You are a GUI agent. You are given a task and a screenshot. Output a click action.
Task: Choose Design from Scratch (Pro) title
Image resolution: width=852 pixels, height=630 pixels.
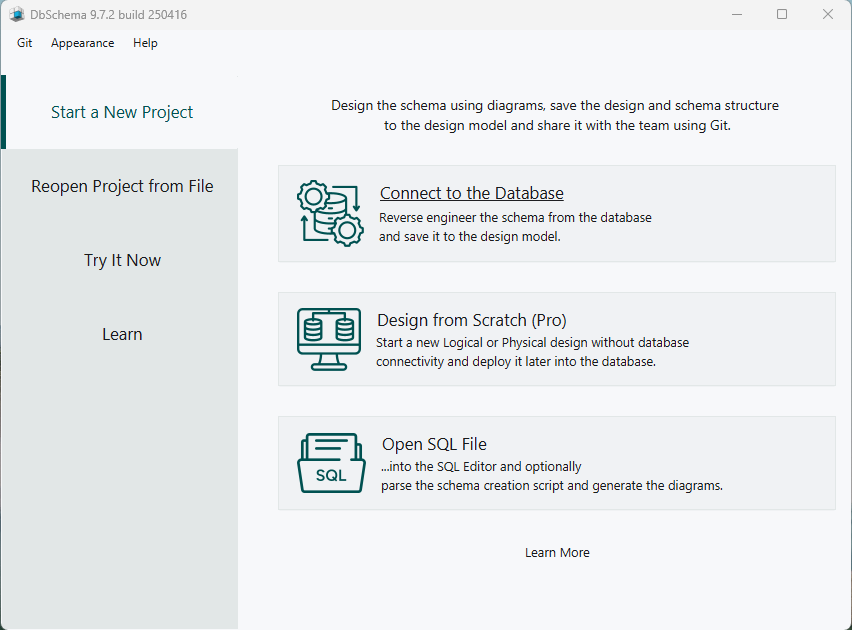point(472,320)
